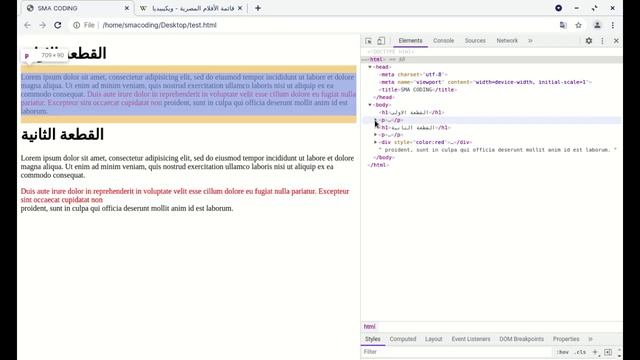The width and height of the screenshot is (640, 360).
Task: Close the DevTools panel
Action: pyautogui.click(x=616, y=41)
